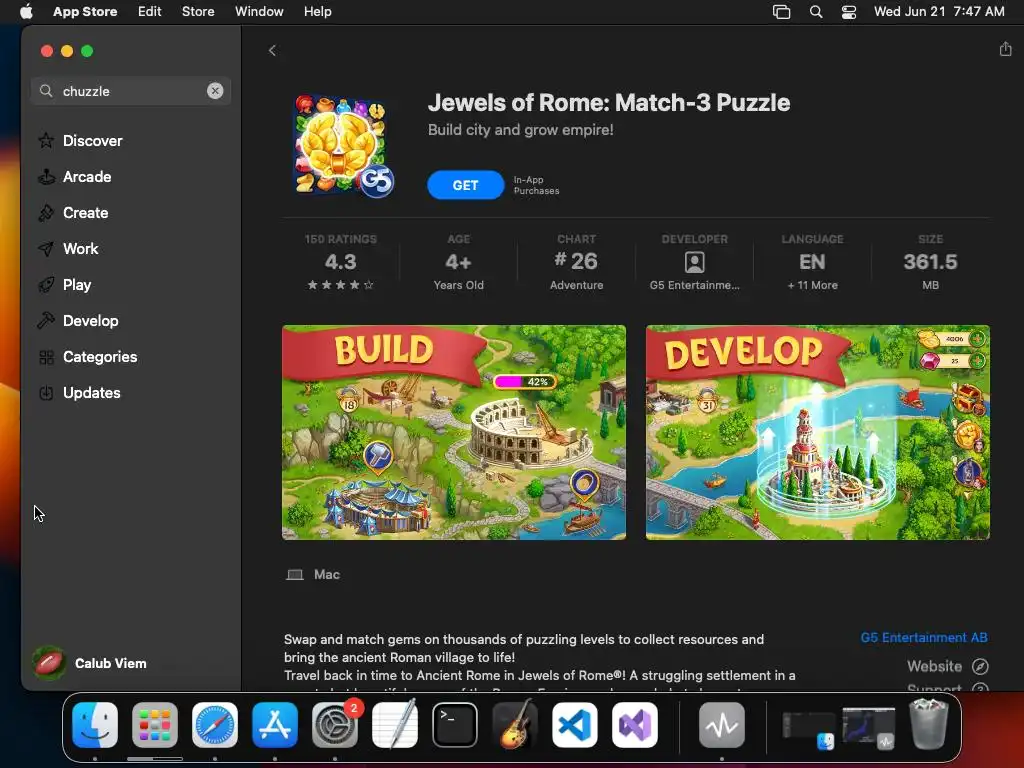Viewport: 1024px width, 768px height.
Task: Click the Categories grid icon
Action: pyautogui.click(x=46, y=357)
